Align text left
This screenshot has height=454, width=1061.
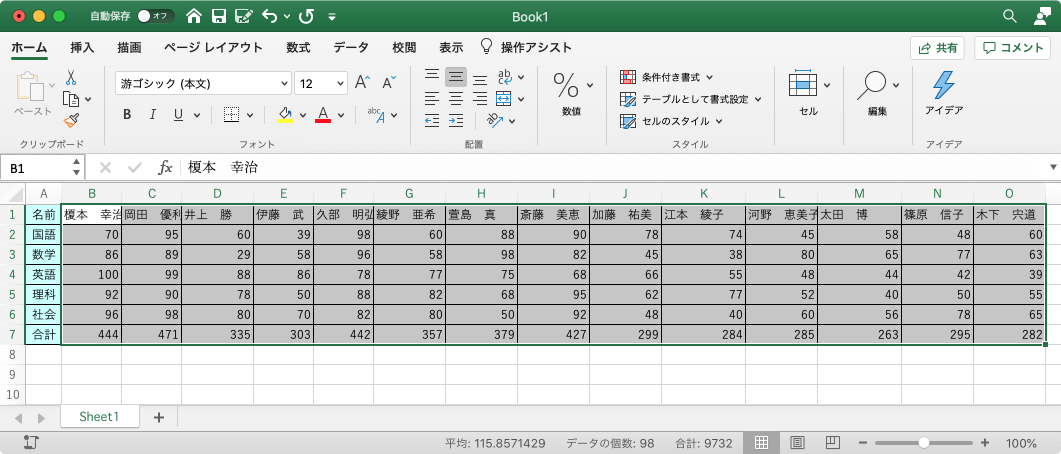pos(432,99)
